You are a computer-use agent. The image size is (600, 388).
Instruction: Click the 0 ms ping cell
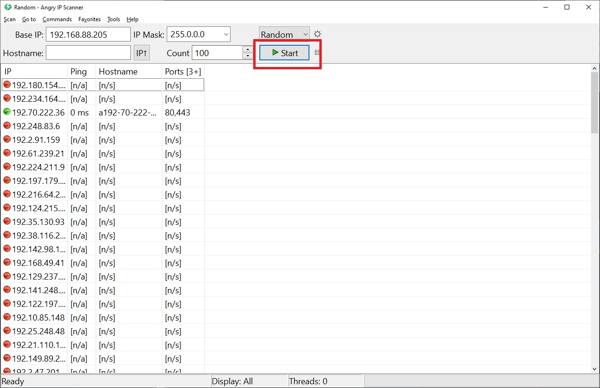coord(80,112)
